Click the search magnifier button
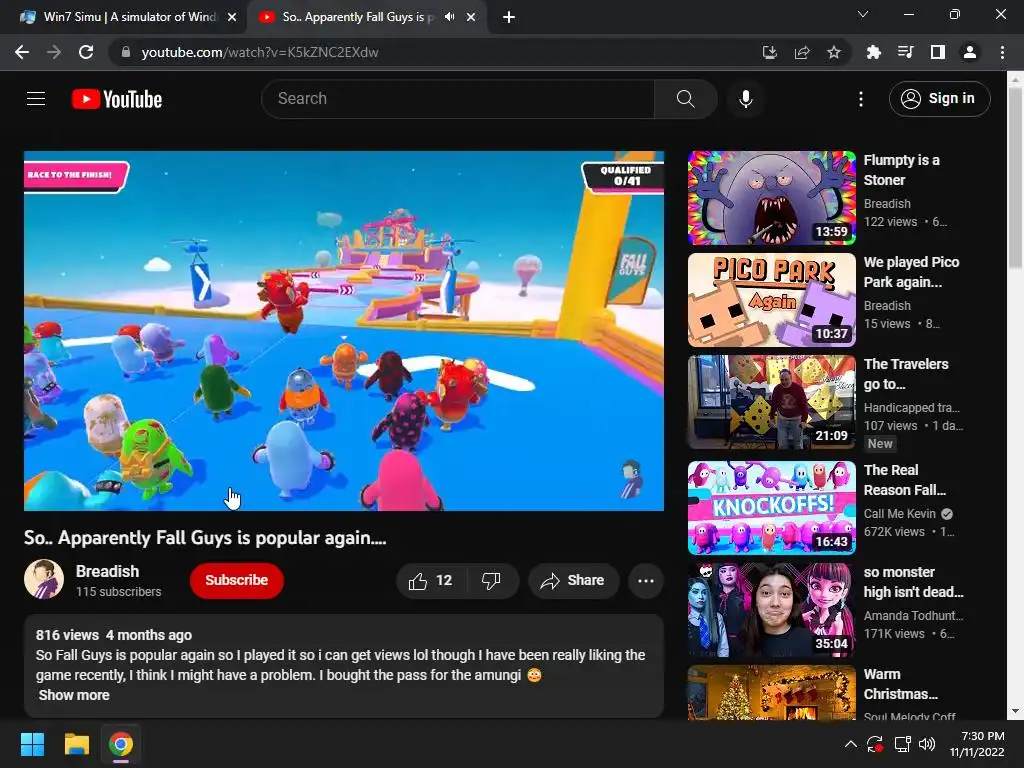Screen dimensions: 1024x768 [x=685, y=99]
